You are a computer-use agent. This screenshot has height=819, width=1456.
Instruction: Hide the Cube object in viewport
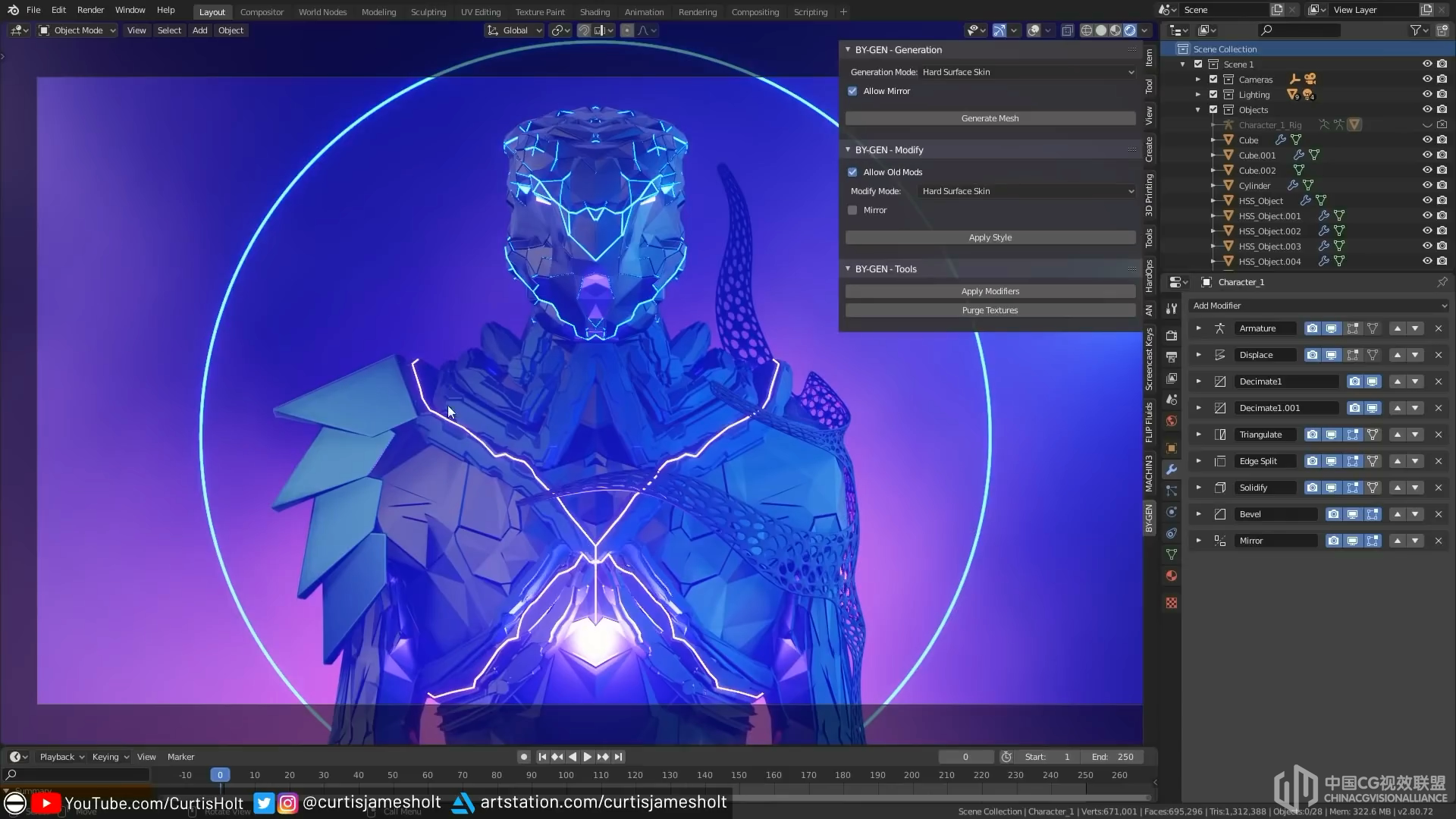1427,140
